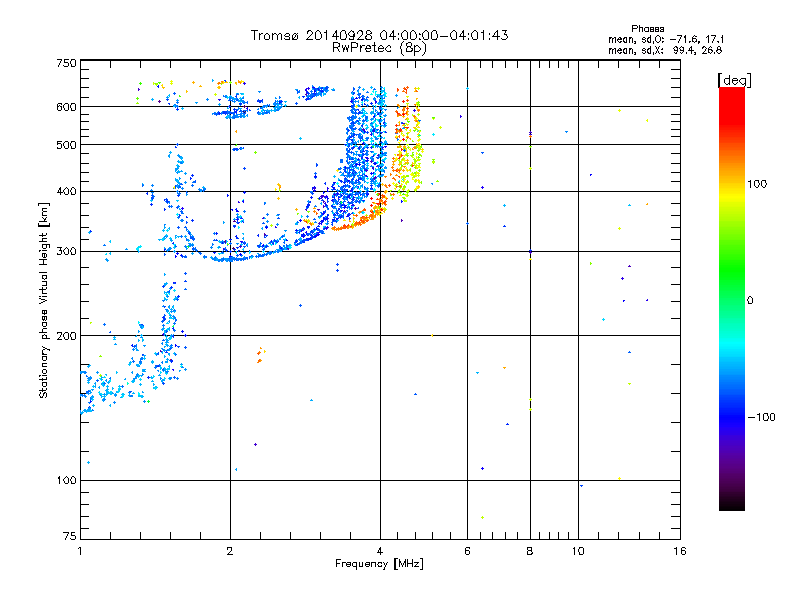
Task: Click the '0' colorbar tick label
Action: coord(750,301)
